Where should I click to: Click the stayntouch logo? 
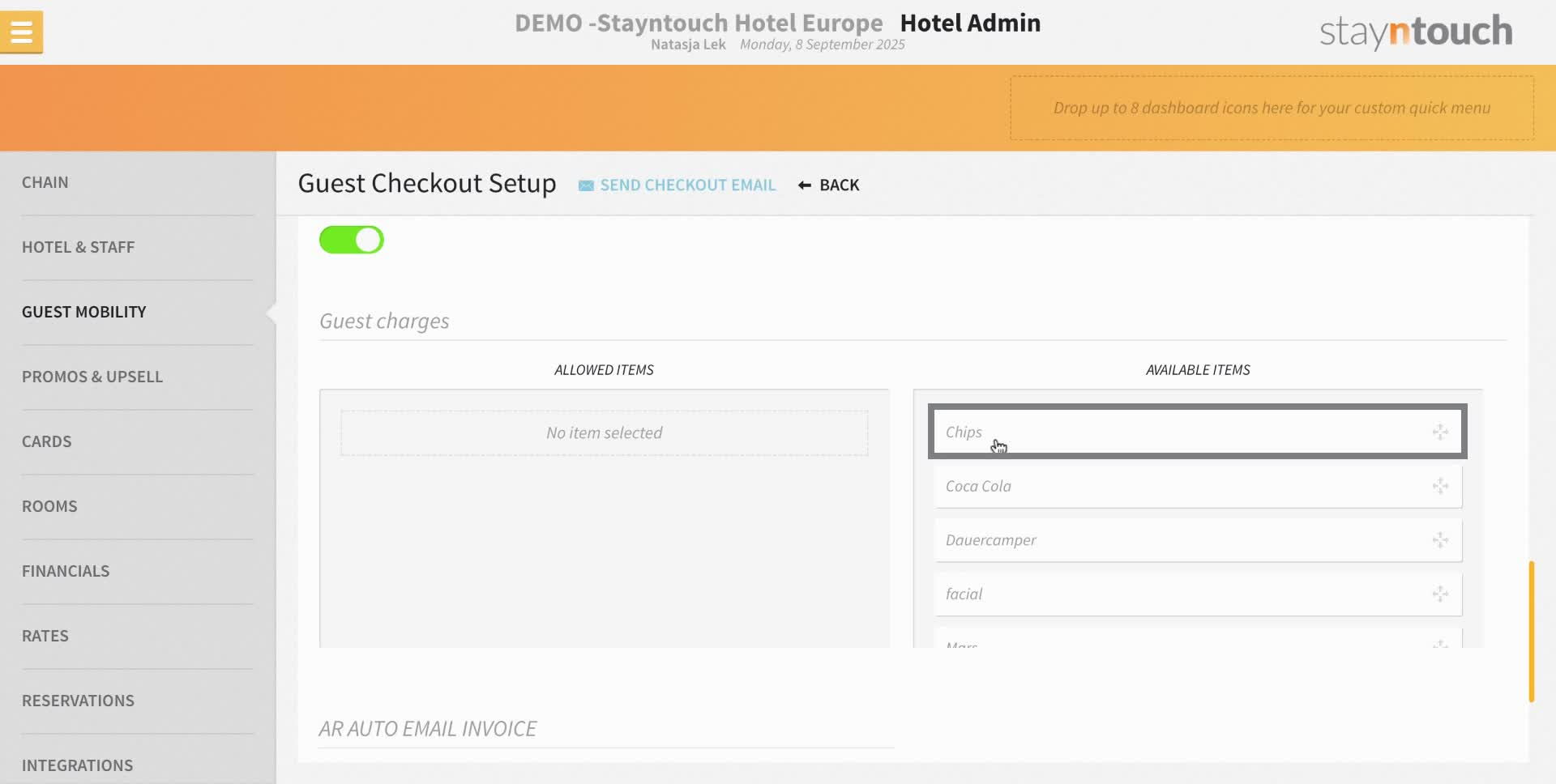(x=1414, y=32)
